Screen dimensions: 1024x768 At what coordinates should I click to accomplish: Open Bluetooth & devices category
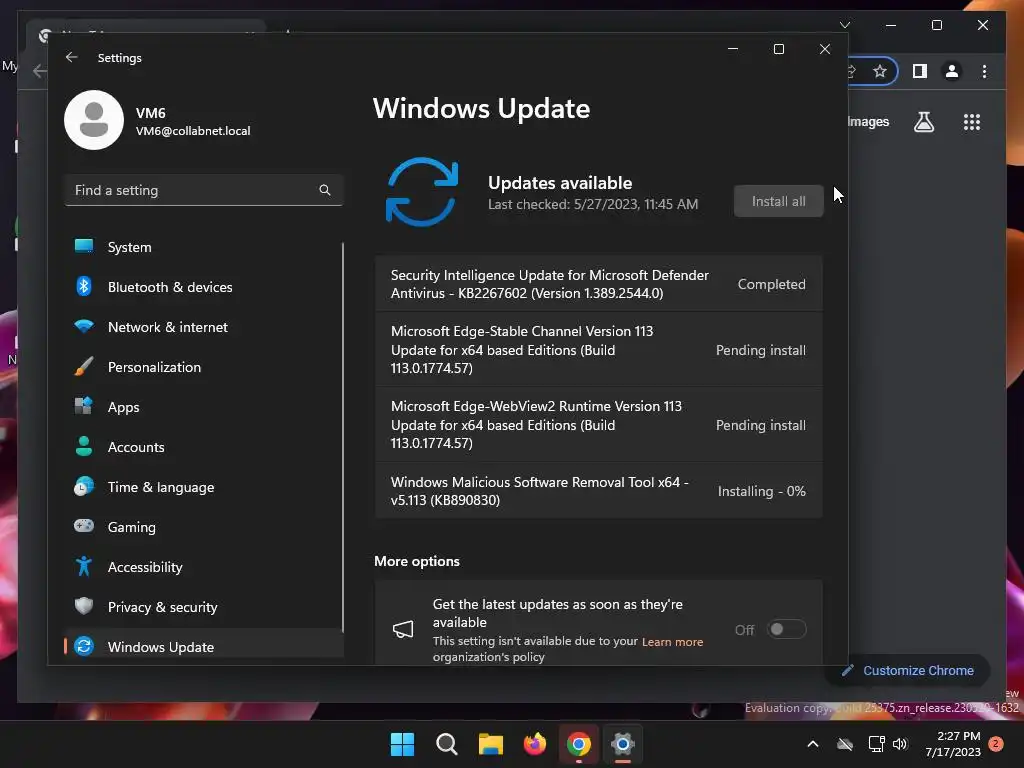204,287
